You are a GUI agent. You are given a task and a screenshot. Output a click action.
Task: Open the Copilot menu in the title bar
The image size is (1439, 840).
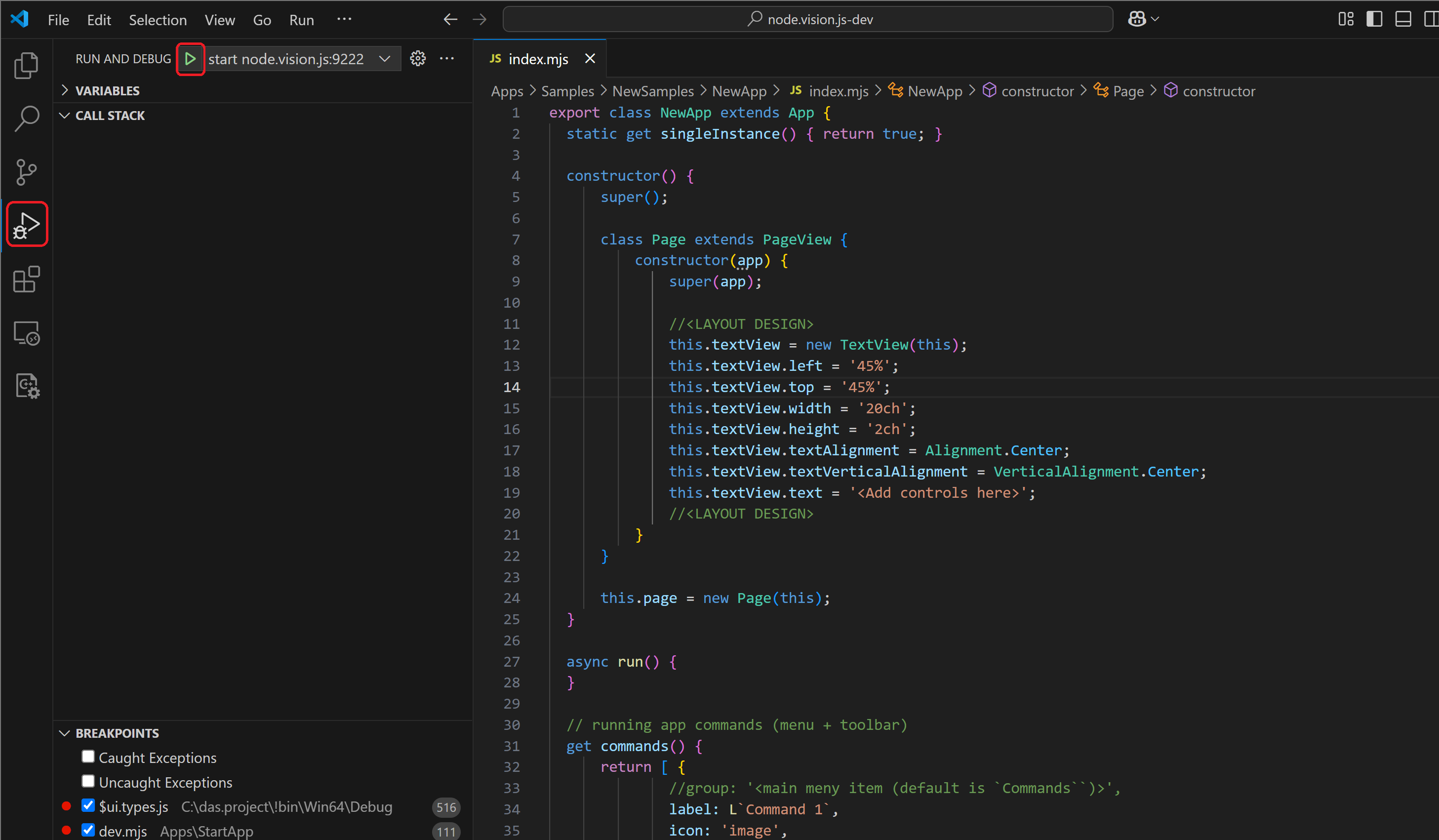1142,19
